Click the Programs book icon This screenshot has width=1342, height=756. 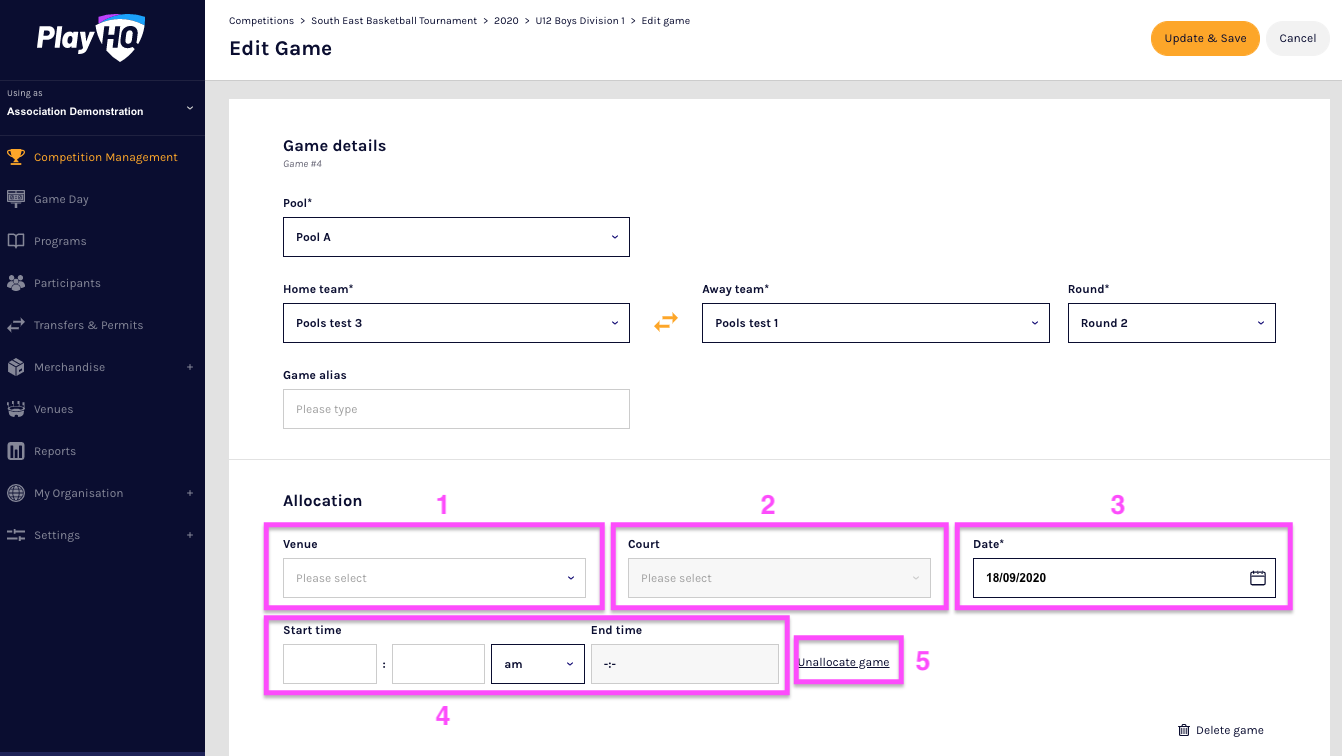(x=16, y=241)
